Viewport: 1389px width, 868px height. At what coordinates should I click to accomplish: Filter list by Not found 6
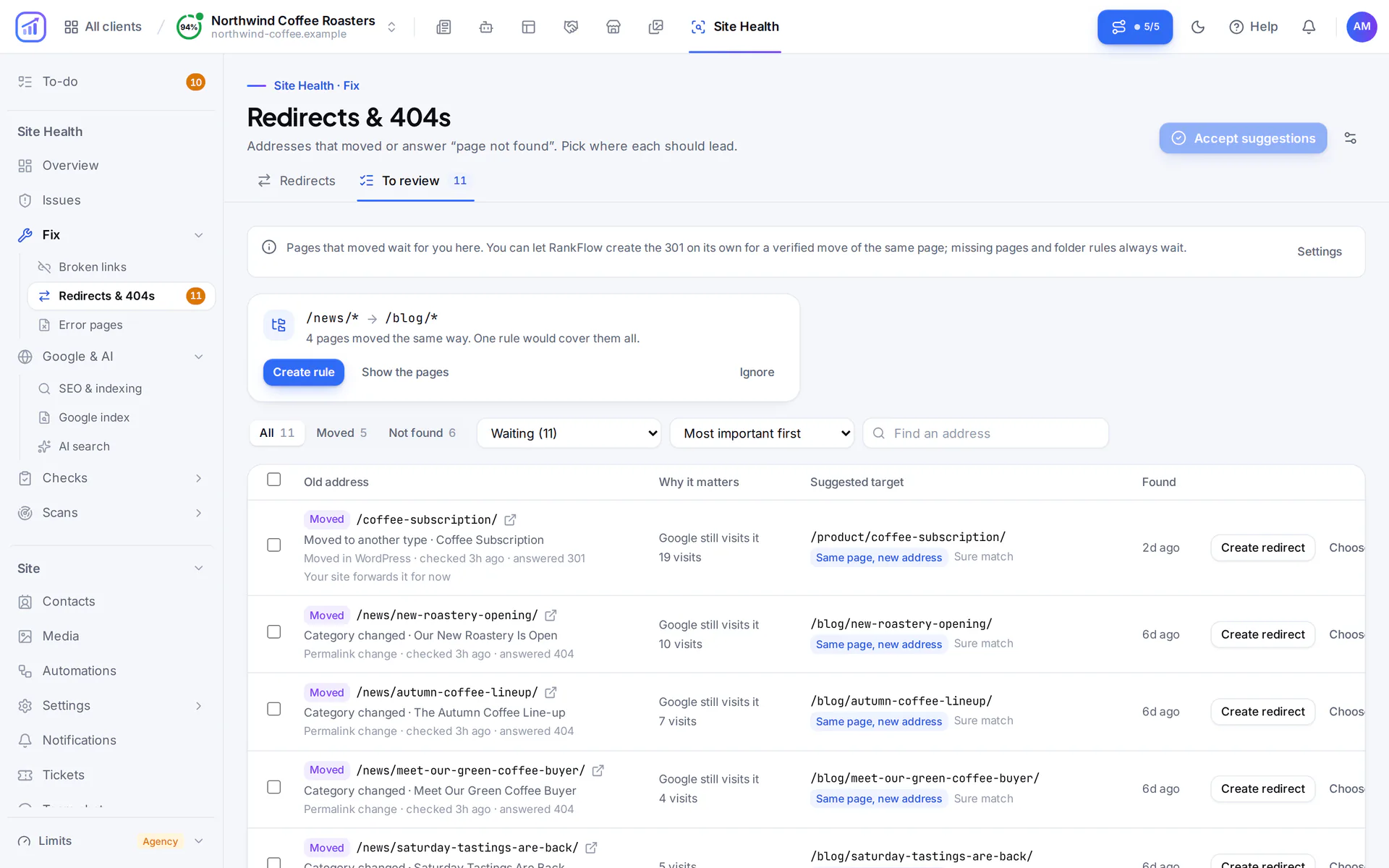(422, 433)
